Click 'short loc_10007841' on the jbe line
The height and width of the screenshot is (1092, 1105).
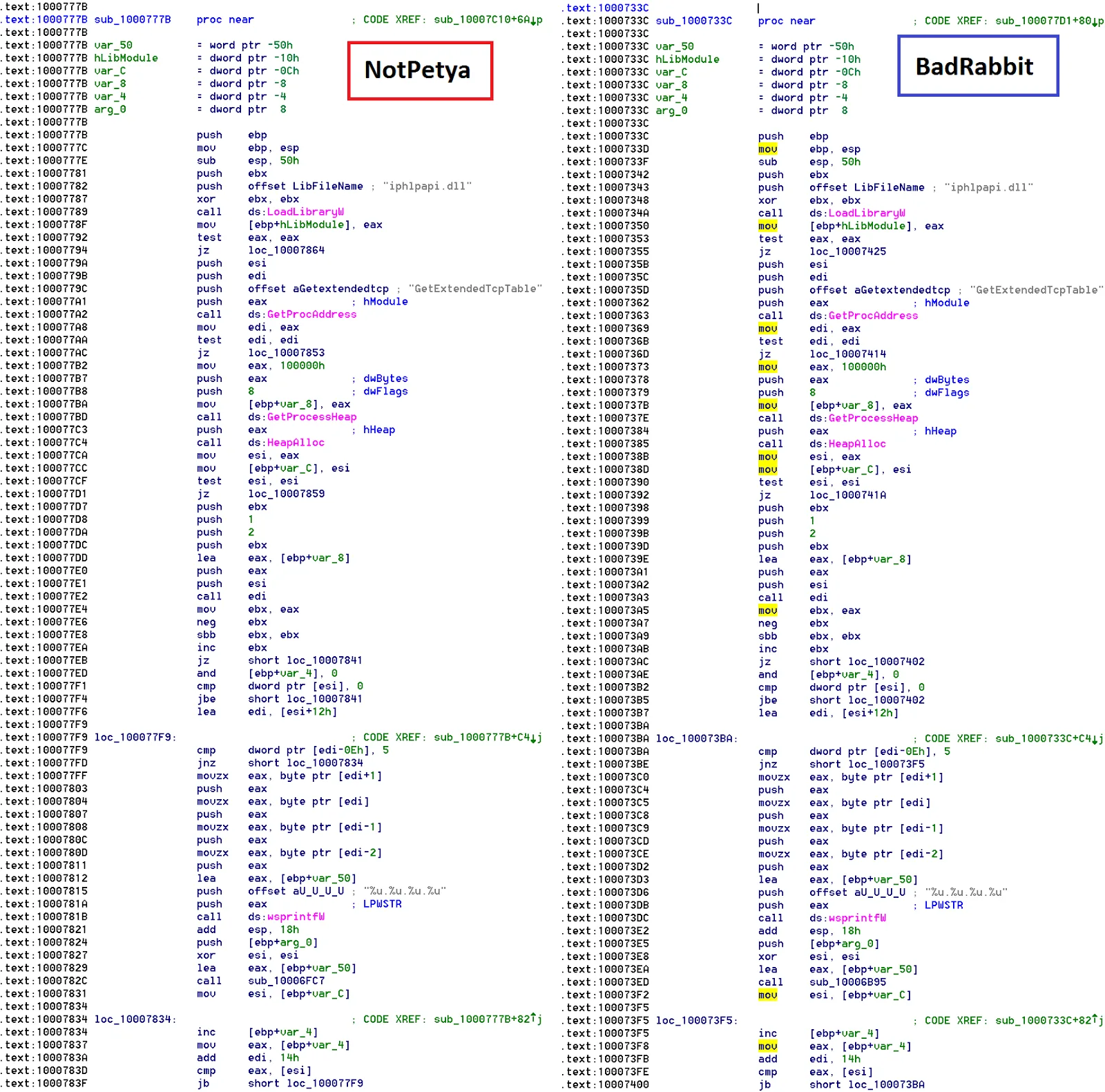pyautogui.click(x=305, y=699)
